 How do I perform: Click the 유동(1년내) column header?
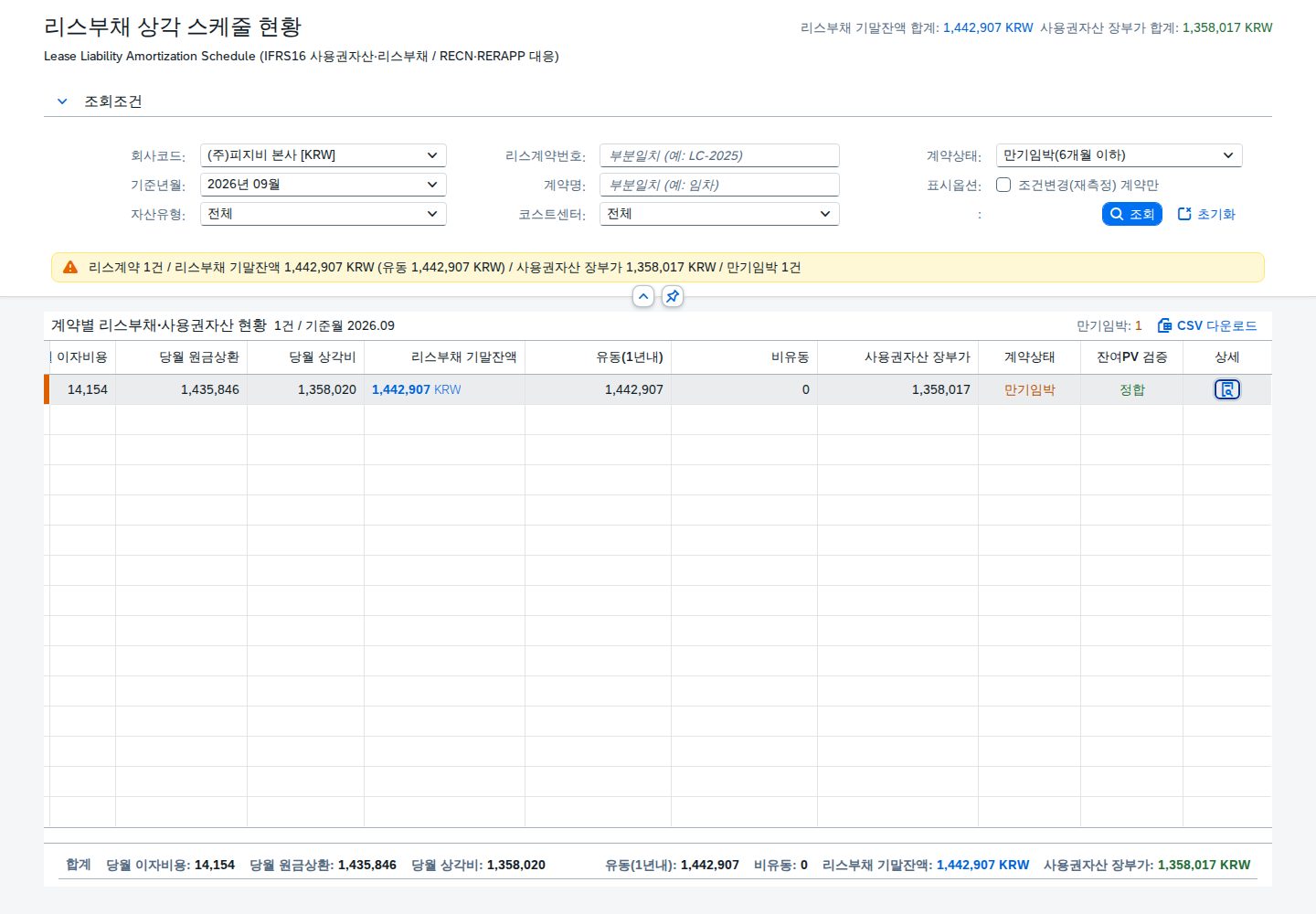(x=599, y=357)
